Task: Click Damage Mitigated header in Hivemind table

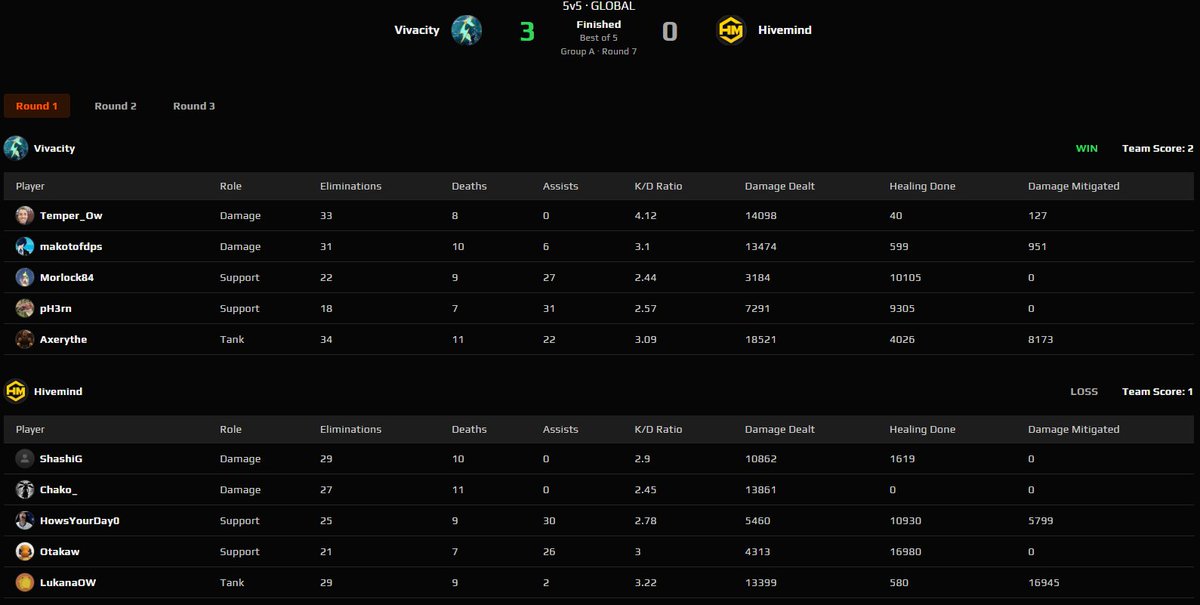Action: (1074, 429)
